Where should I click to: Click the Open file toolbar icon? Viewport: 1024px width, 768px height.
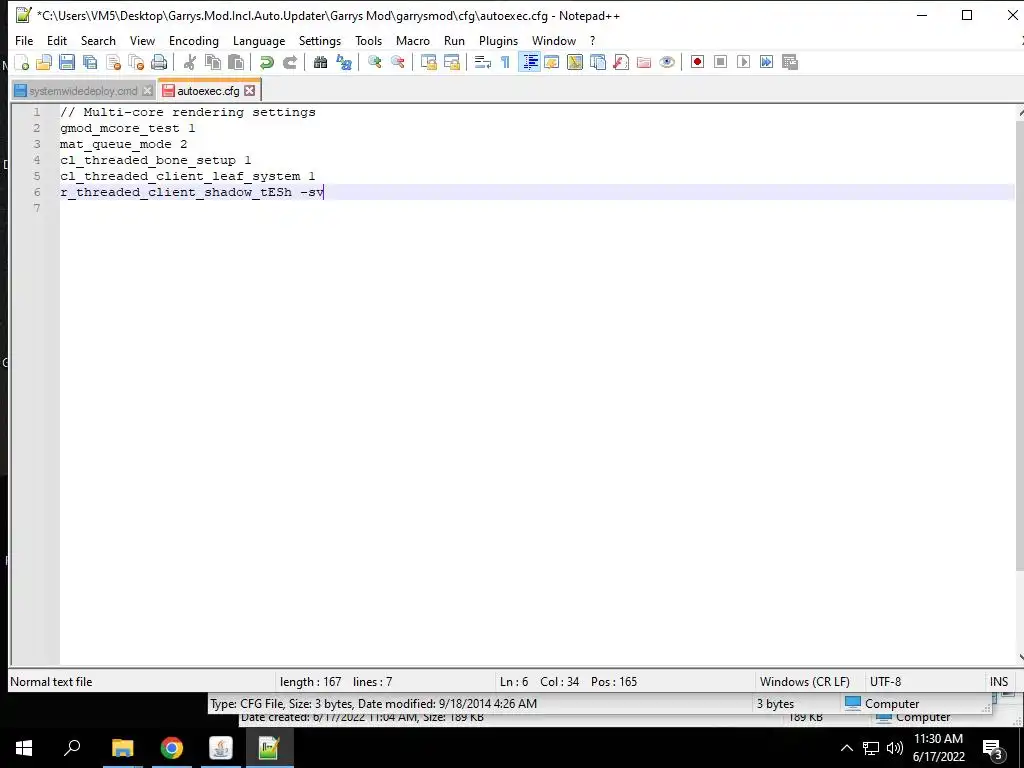44,62
